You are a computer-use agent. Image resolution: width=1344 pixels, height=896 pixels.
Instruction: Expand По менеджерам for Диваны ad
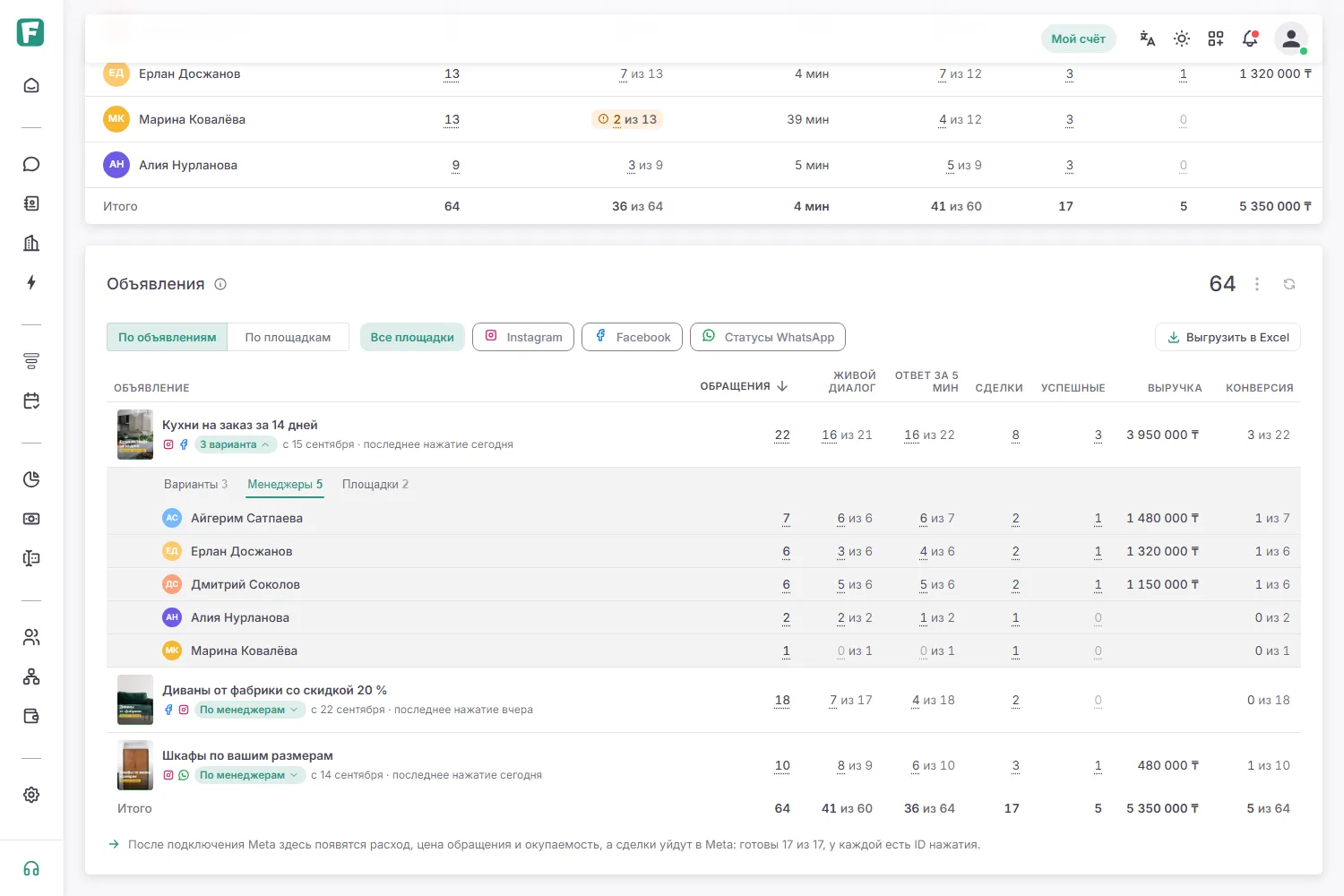(248, 710)
